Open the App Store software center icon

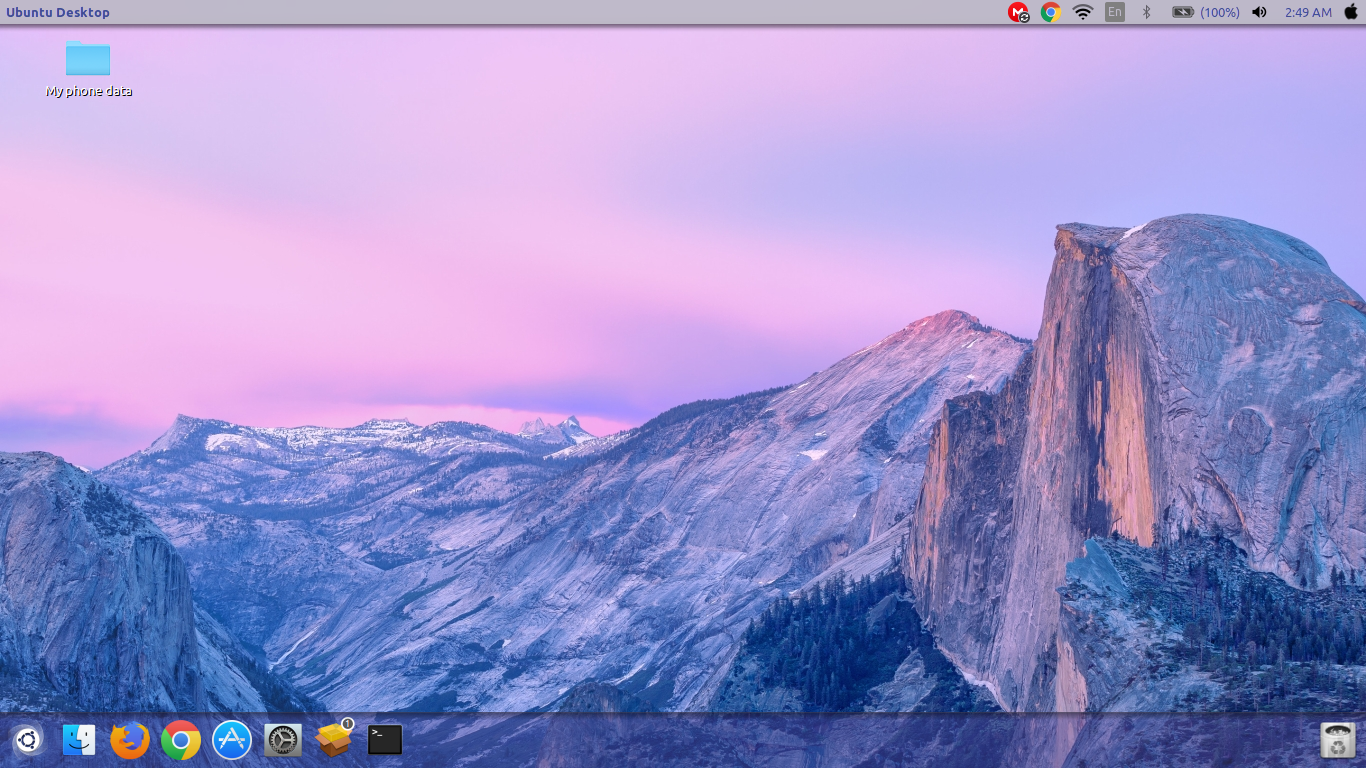pos(232,741)
